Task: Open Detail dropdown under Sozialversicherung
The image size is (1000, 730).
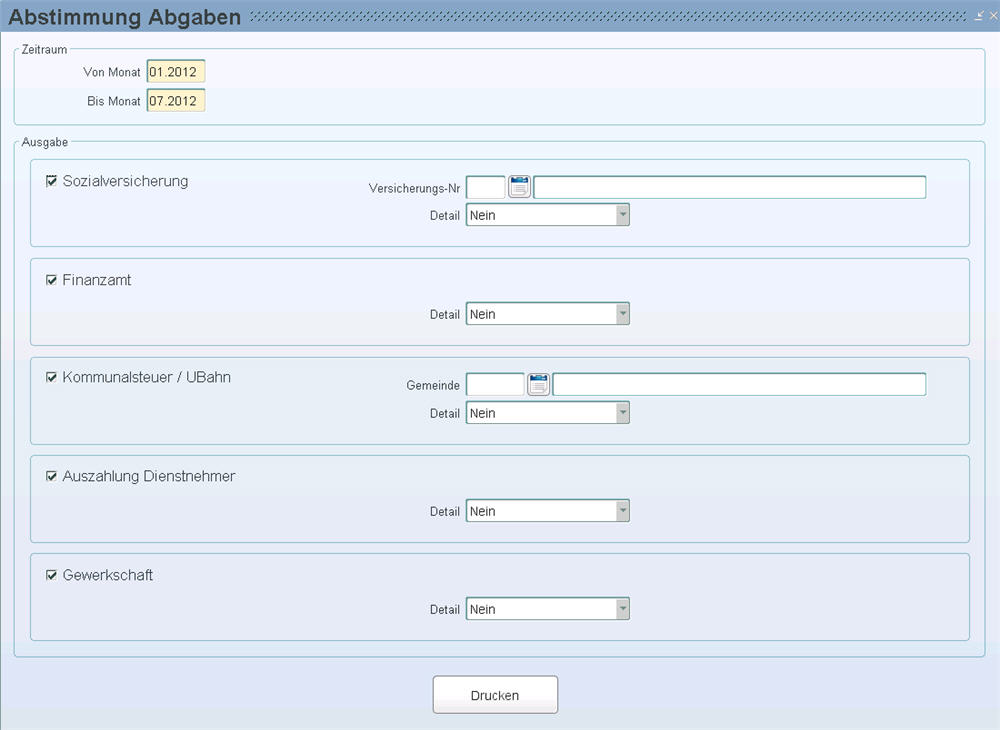Action: click(548, 215)
